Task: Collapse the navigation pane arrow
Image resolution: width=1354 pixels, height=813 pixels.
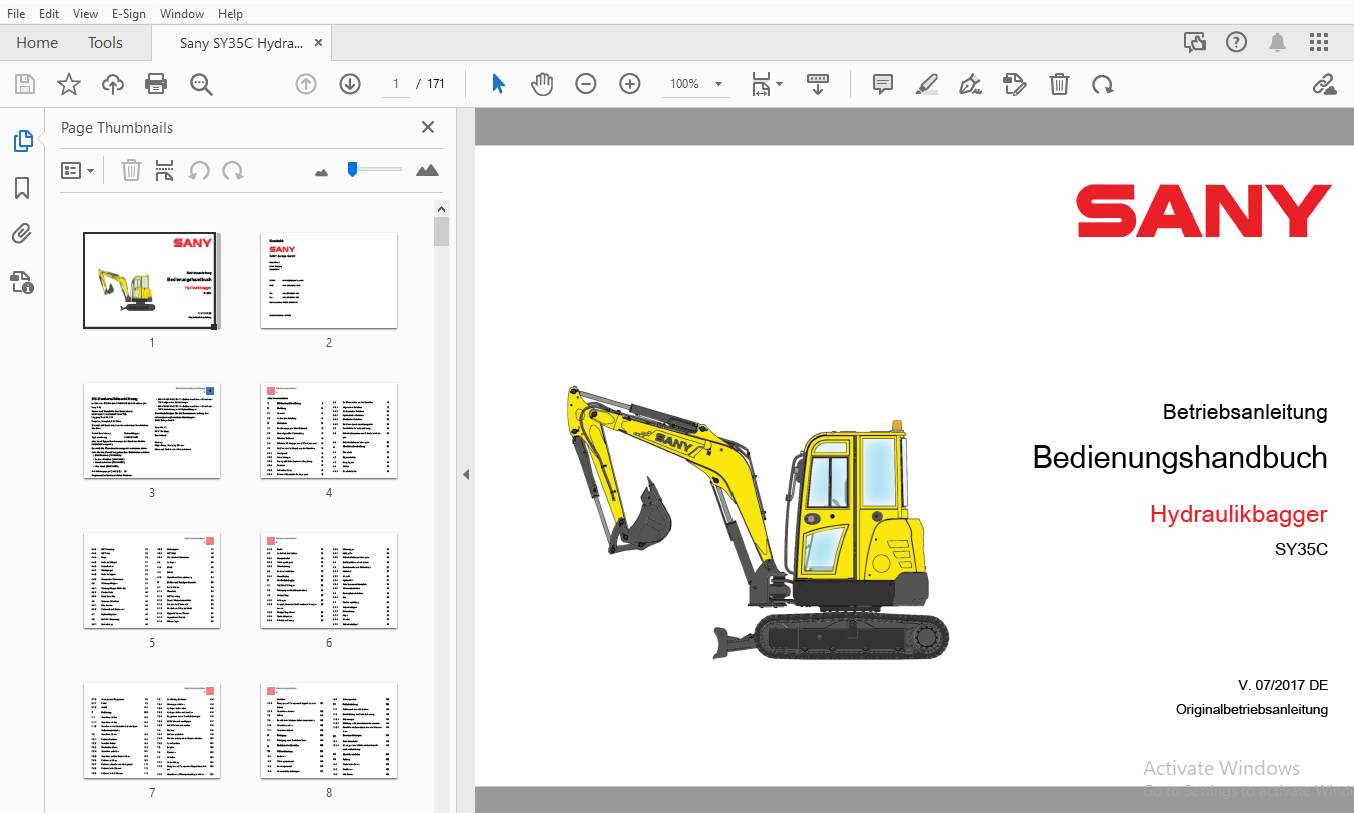Action: (x=465, y=475)
